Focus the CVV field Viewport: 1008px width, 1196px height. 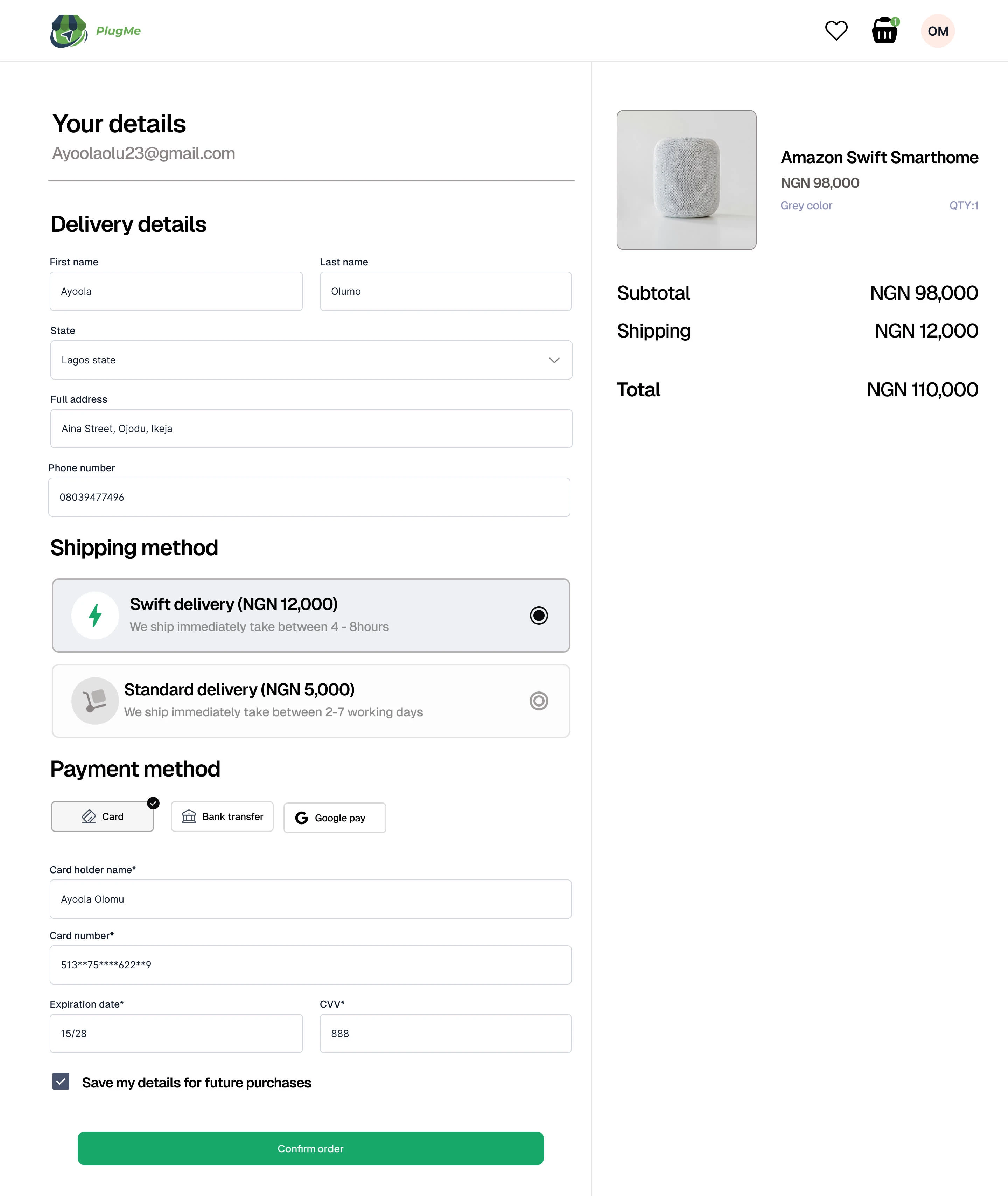click(446, 1034)
